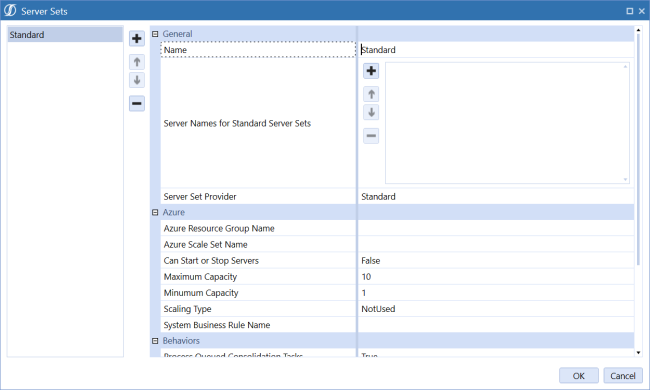This screenshot has width=650, height=390.
Task: Click the Cancel button
Action: pyautogui.click(x=623, y=375)
